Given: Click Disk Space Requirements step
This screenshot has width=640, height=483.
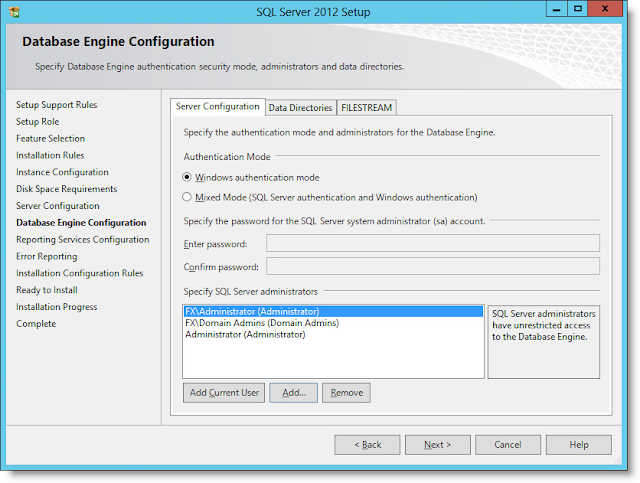Looking at the screenshot, I should (67, 189).
